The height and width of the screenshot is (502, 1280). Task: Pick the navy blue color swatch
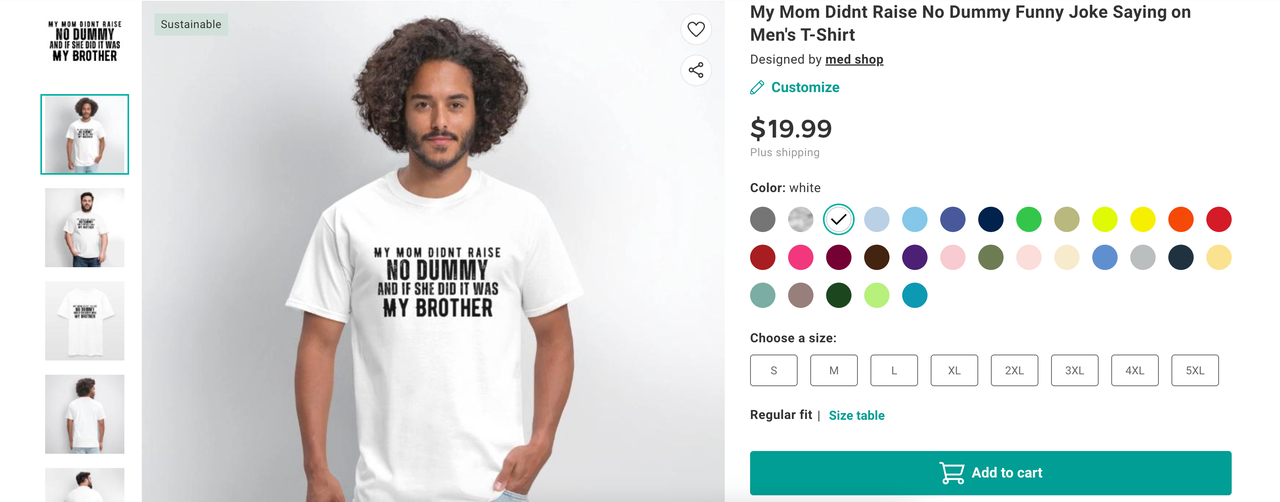pyautogui.click(x=991, y=220)
